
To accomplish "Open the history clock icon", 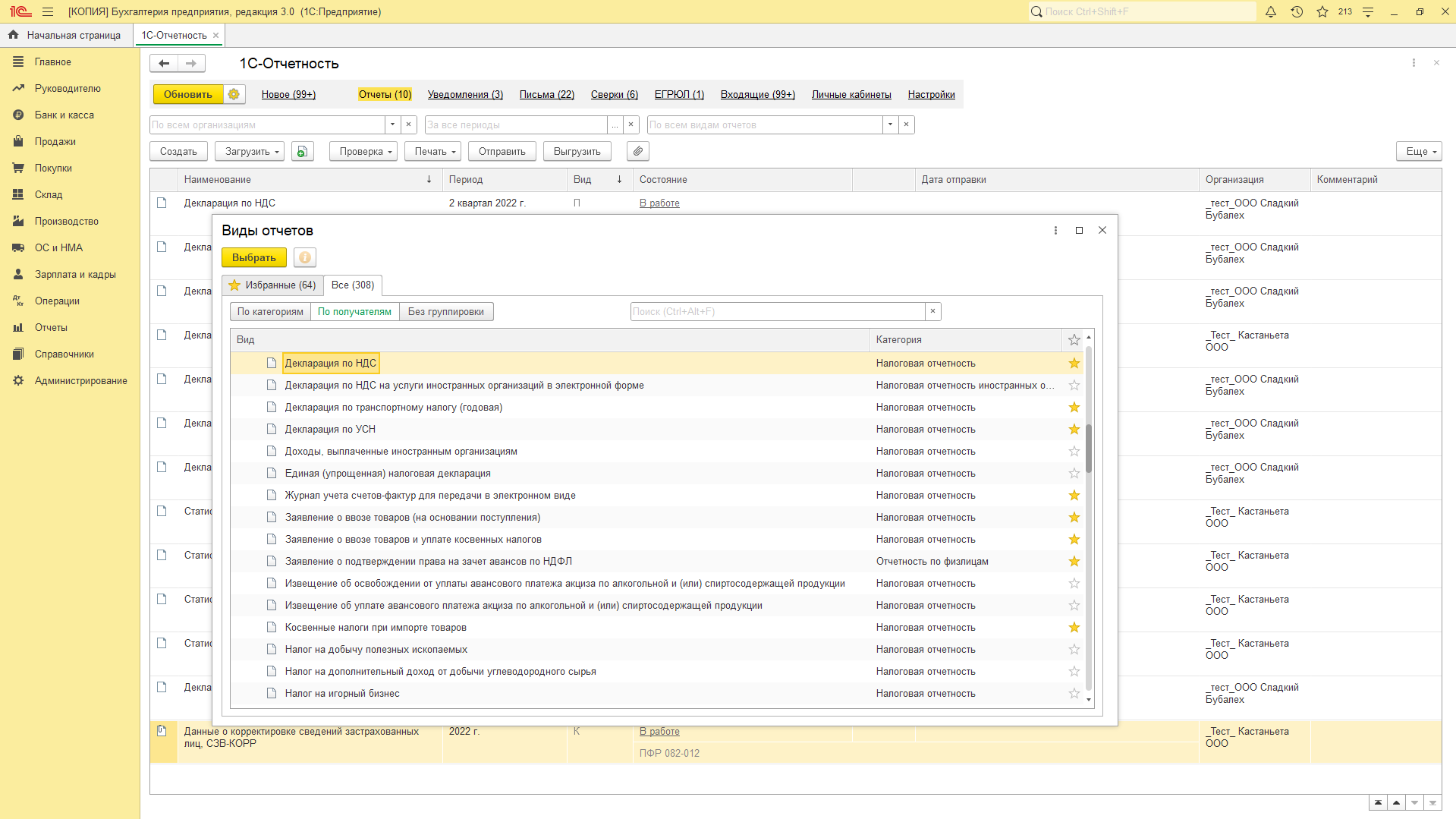I will click(x=1297, y=11).
